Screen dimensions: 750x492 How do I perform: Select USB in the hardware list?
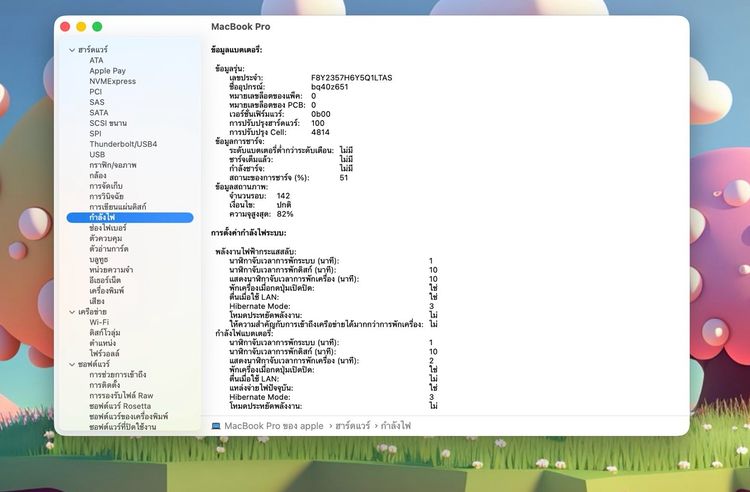tap(97, 154)
